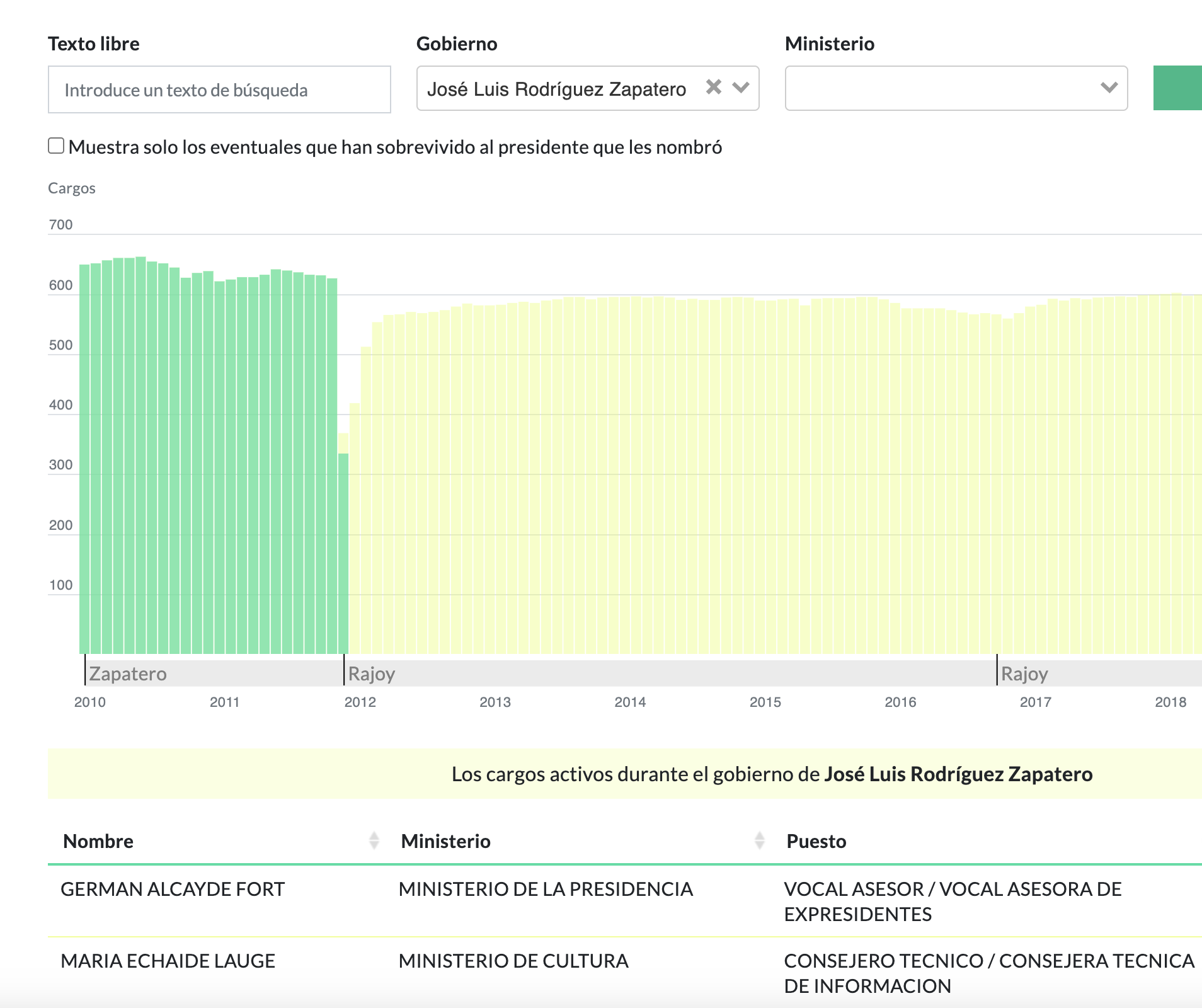Select the second Rajoy marker near 2017
Viewport: 1202px width, 1008px height.
click(1024, 673)
